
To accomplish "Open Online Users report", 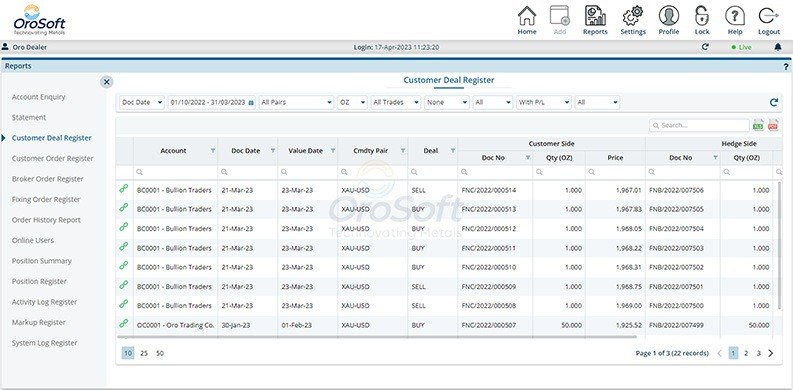I will (33, 240).
